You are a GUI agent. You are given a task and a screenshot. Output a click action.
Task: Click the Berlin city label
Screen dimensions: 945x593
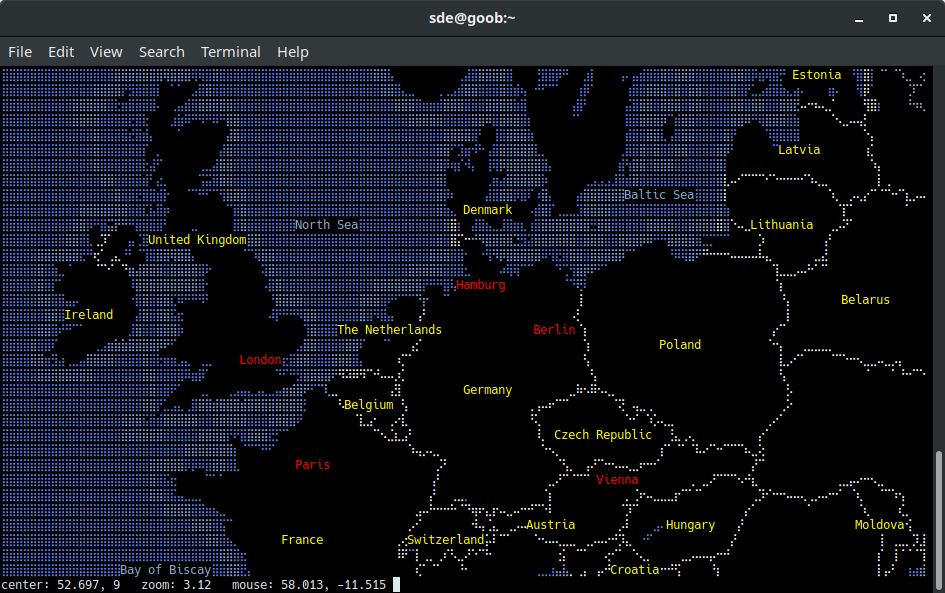(555, 329)
